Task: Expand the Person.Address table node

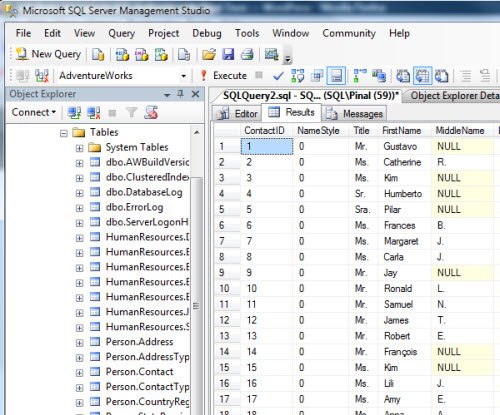Action: [x=79, y=343]
